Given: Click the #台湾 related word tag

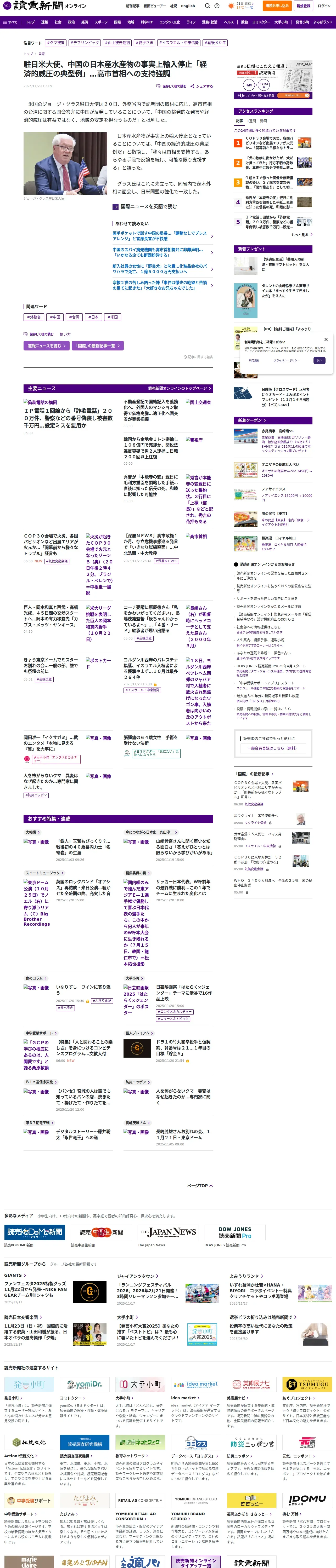Looking at the screenshot, I should click(74, 317).
